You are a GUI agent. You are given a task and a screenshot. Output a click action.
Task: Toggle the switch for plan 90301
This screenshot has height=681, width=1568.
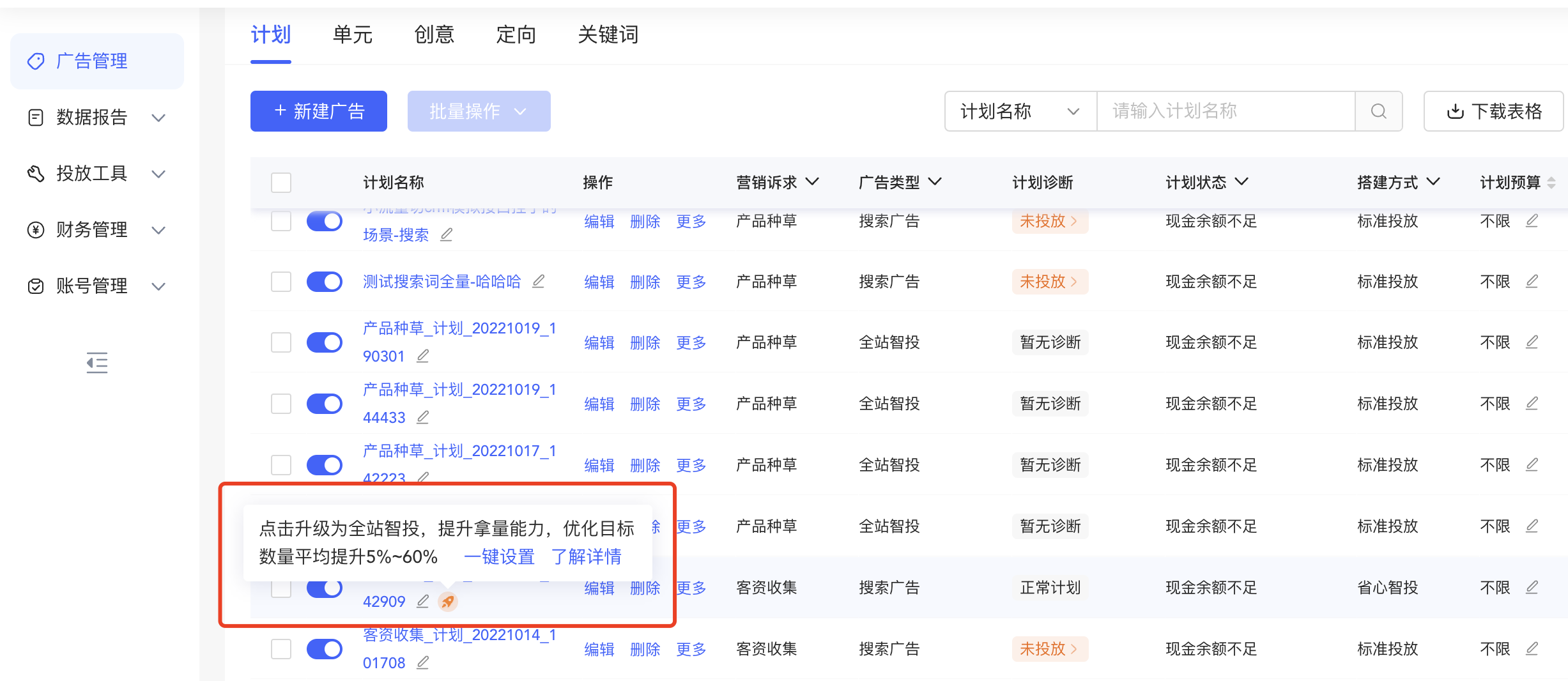325,342
